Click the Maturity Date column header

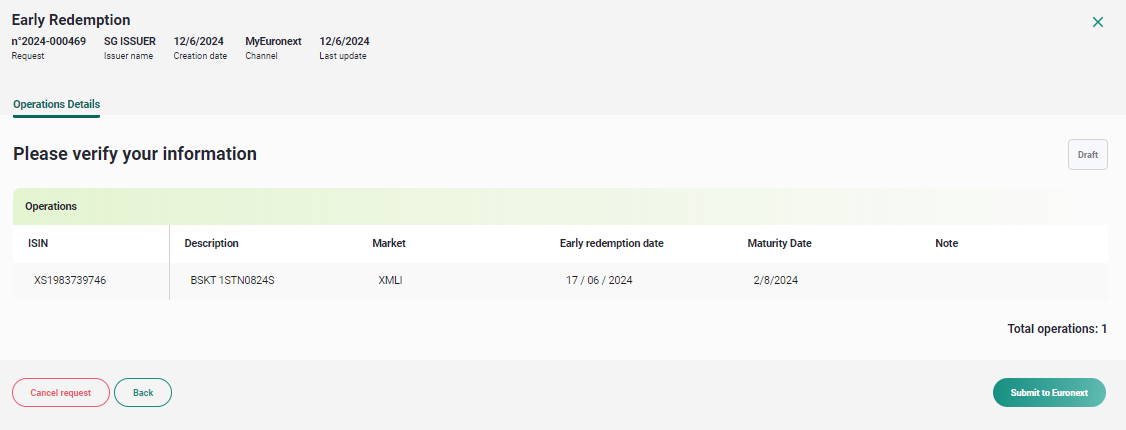coord(779,243)
